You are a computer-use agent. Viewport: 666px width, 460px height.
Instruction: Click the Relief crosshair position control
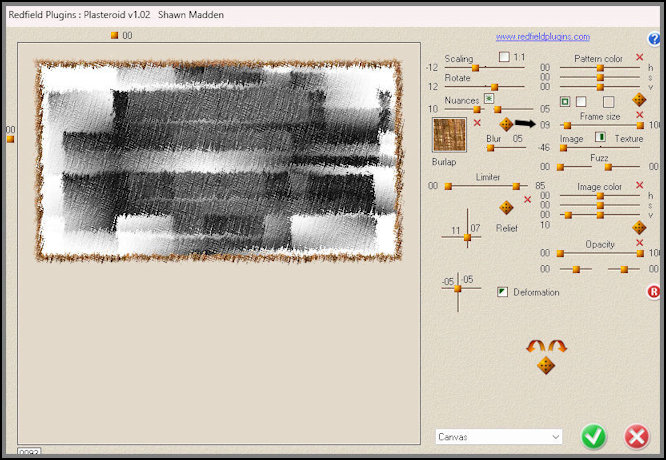pos(467,237)
